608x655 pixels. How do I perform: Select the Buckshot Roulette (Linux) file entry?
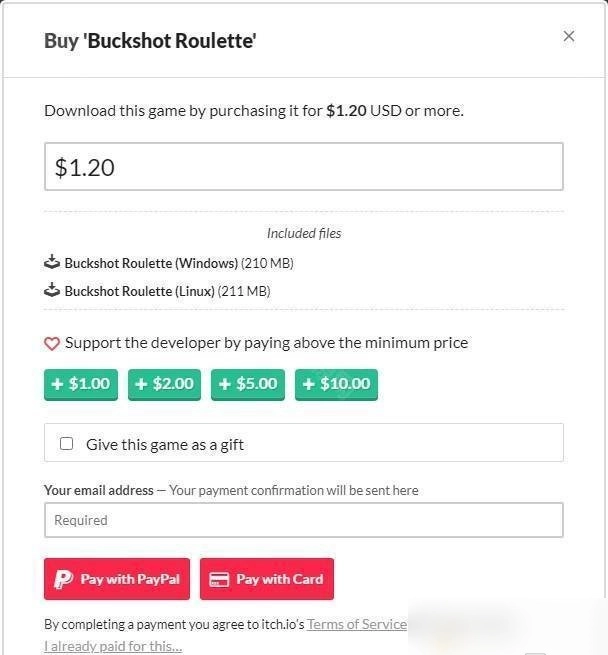(x=140, y=291)
